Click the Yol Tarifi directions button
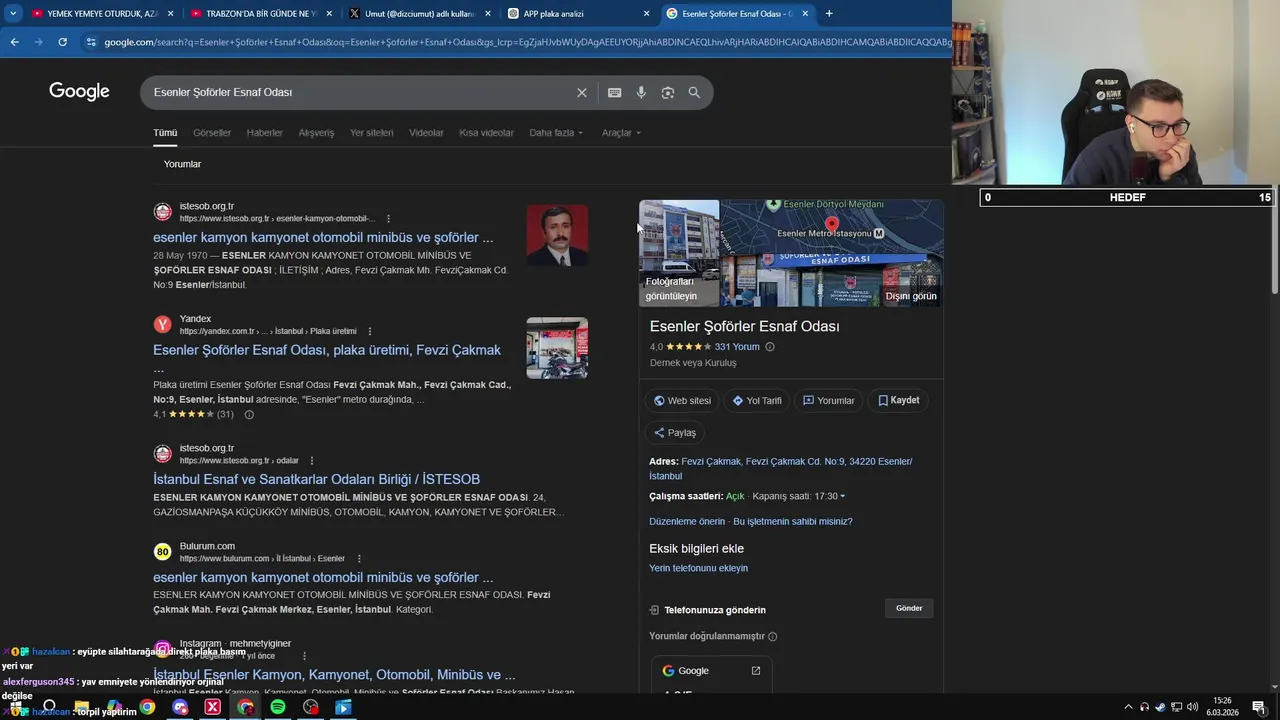The height and width of the screenshot is (720, 1280). (x=757, y=401)
